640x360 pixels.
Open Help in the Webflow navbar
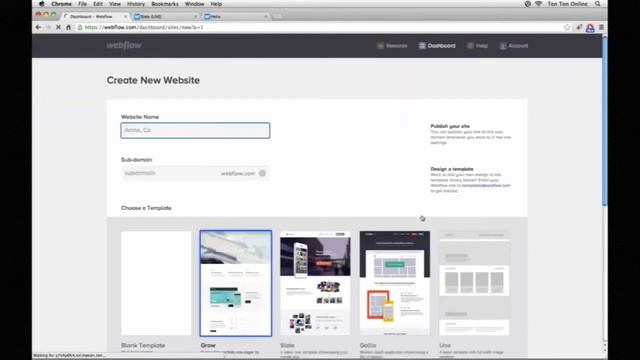pyautogui.click(x=478, y=46)
